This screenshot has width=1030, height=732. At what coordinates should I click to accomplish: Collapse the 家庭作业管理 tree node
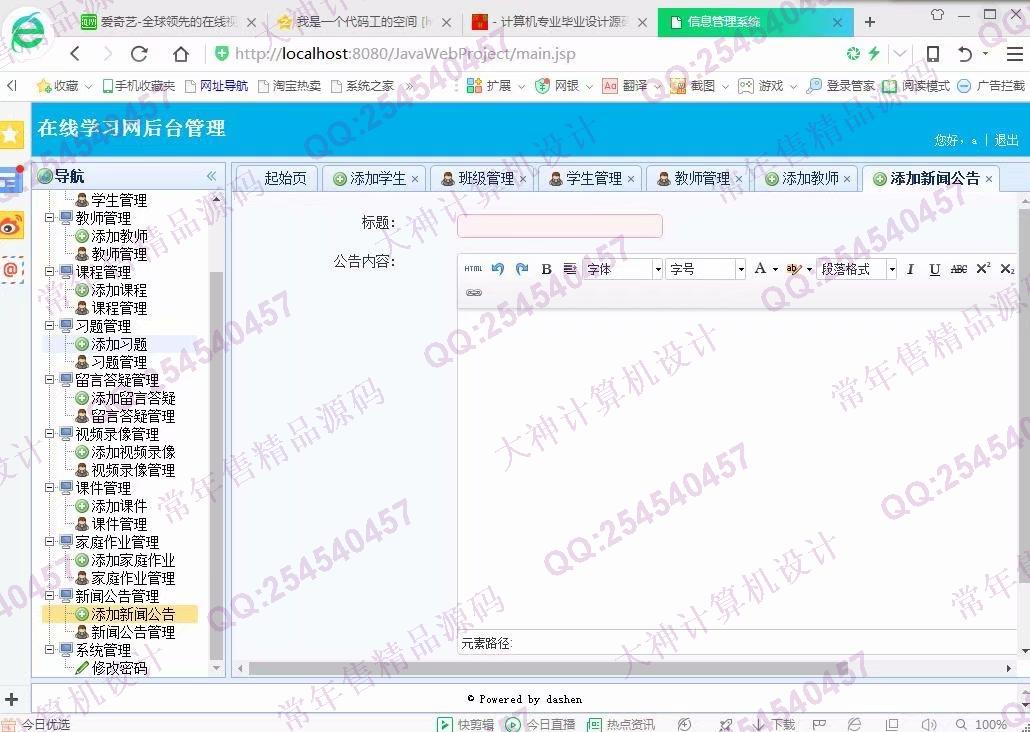coord(49,541)
